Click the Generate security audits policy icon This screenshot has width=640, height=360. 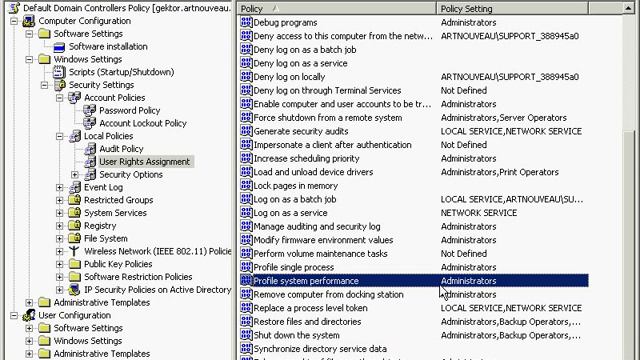coord(246,131)
